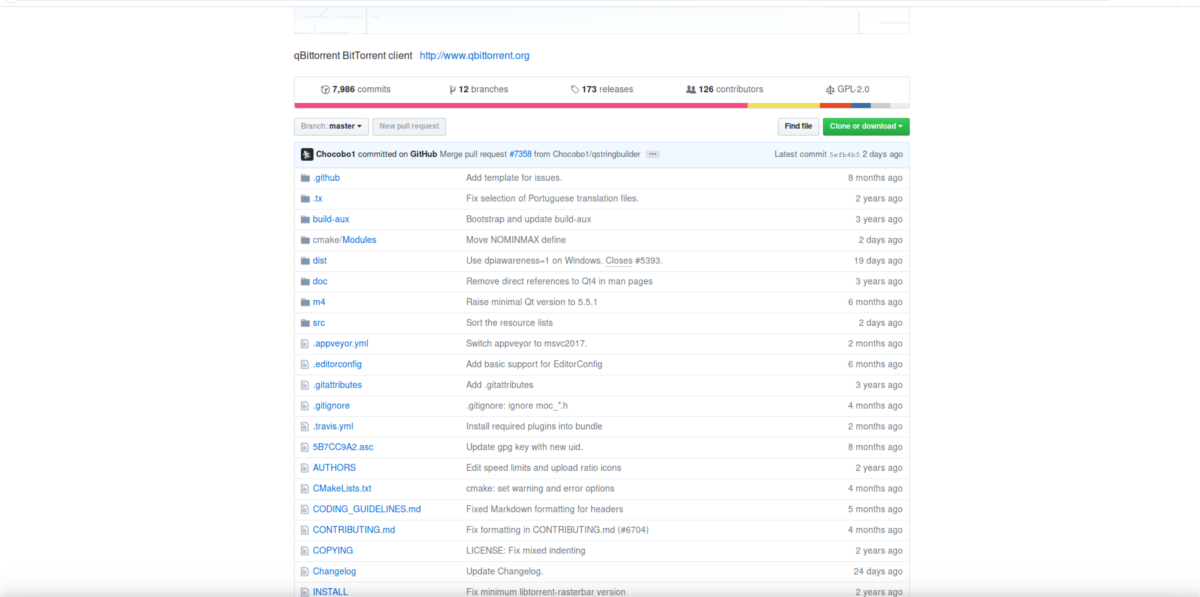
Task: Click the folder icon beside cmake/Modules
Action: click(305, 240)
